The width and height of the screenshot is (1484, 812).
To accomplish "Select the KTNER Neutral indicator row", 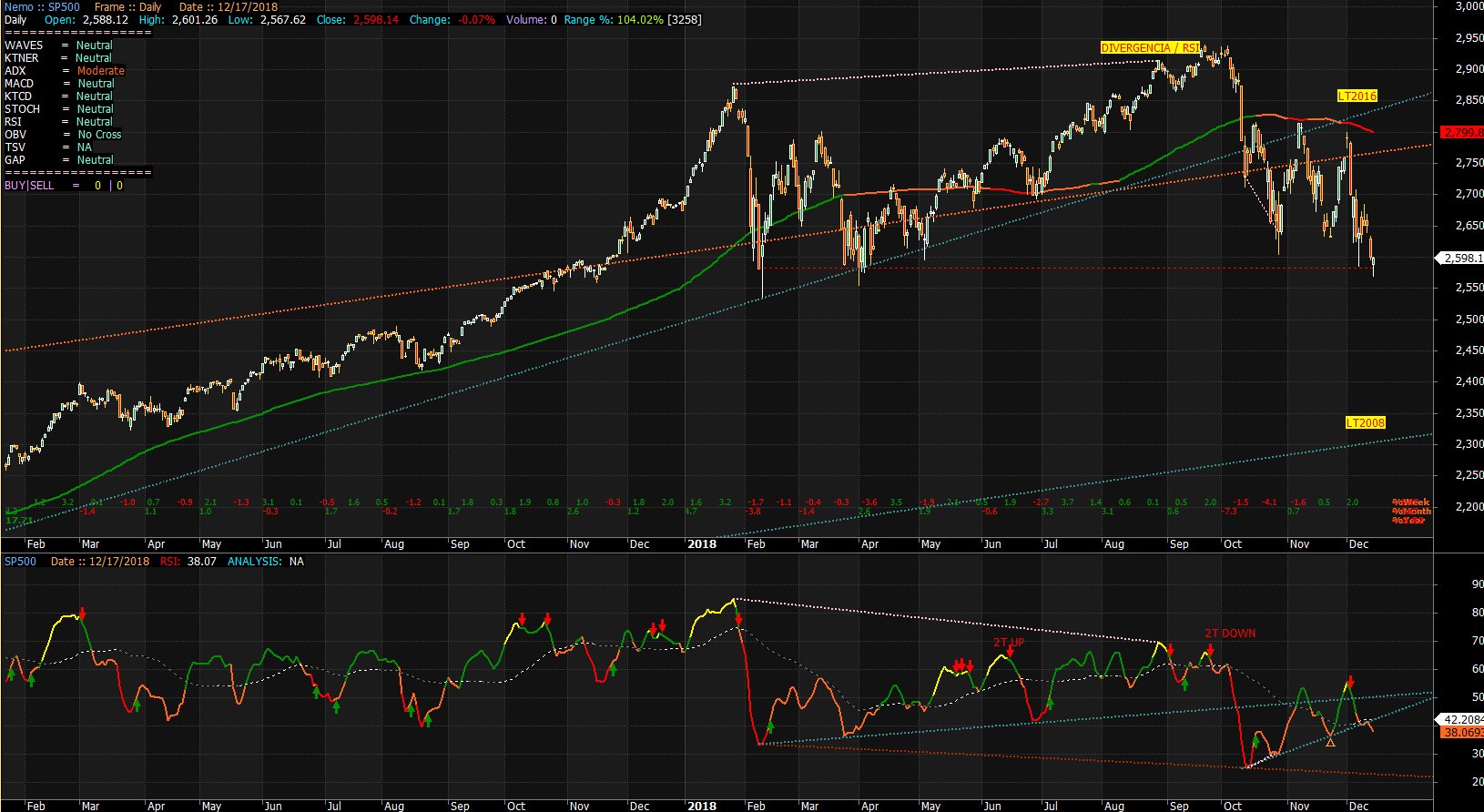I will (59, 57).
